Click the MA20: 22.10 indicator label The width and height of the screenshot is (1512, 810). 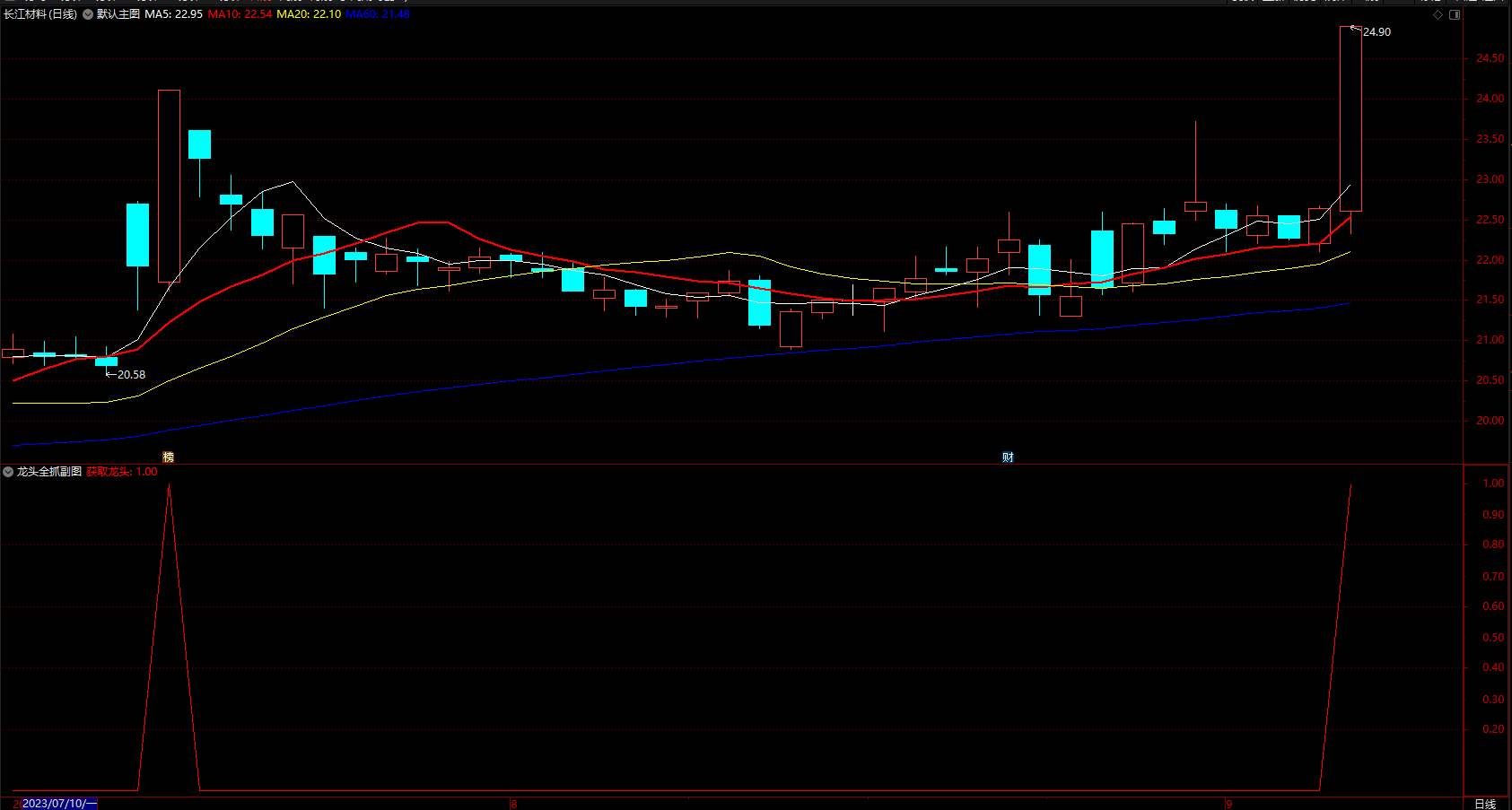[309, 14]
